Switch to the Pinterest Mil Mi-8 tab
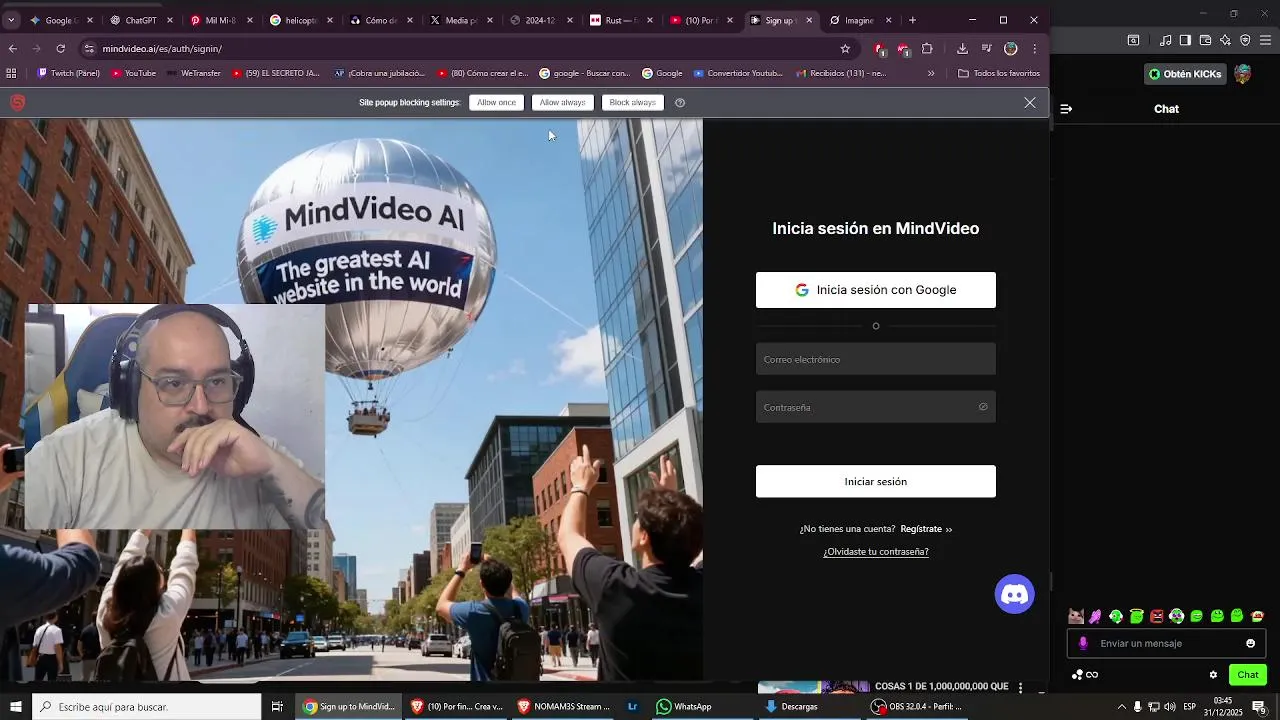 tap(220, 20)
